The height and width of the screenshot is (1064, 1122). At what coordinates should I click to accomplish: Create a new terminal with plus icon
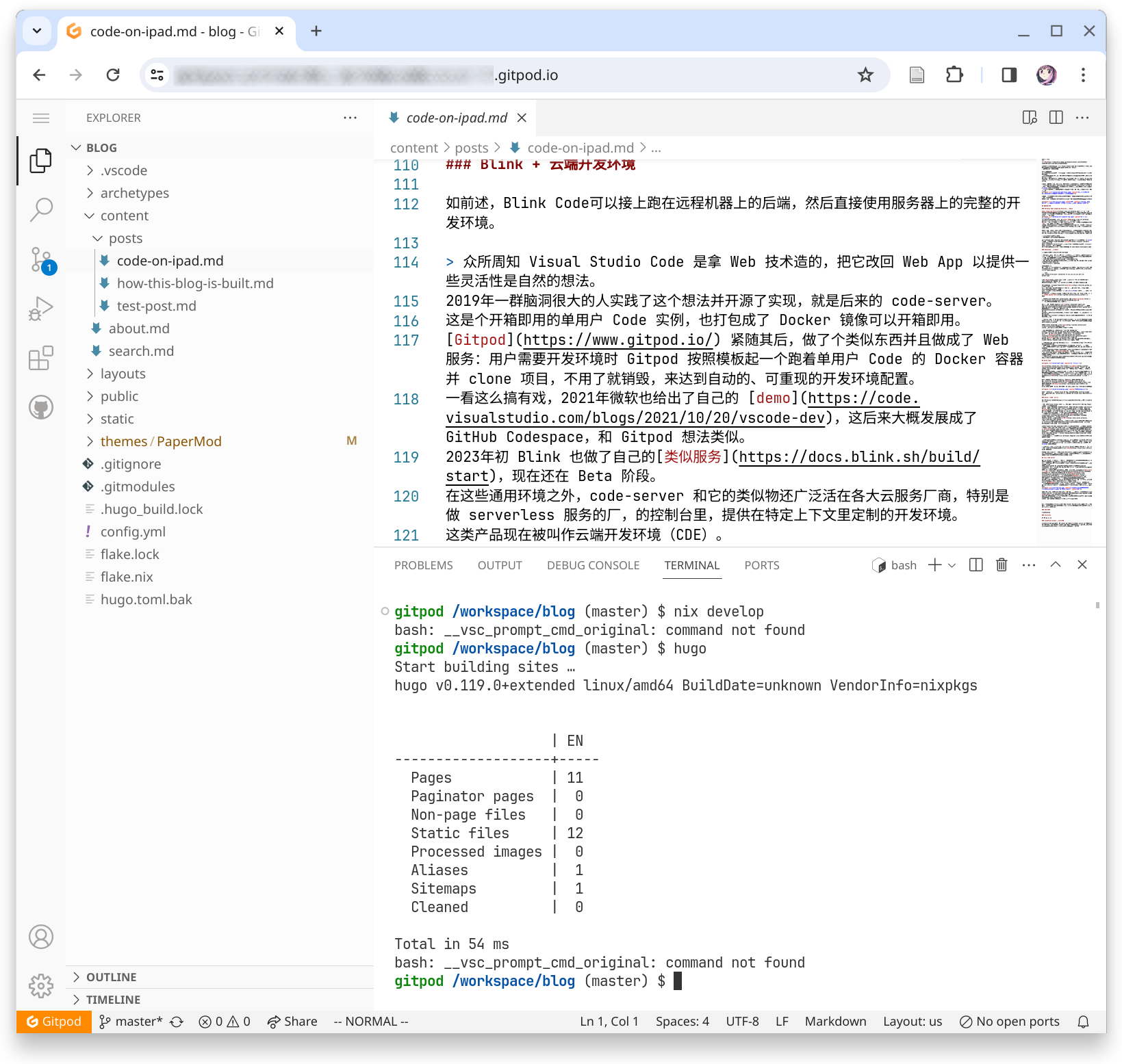click(934, 565)
